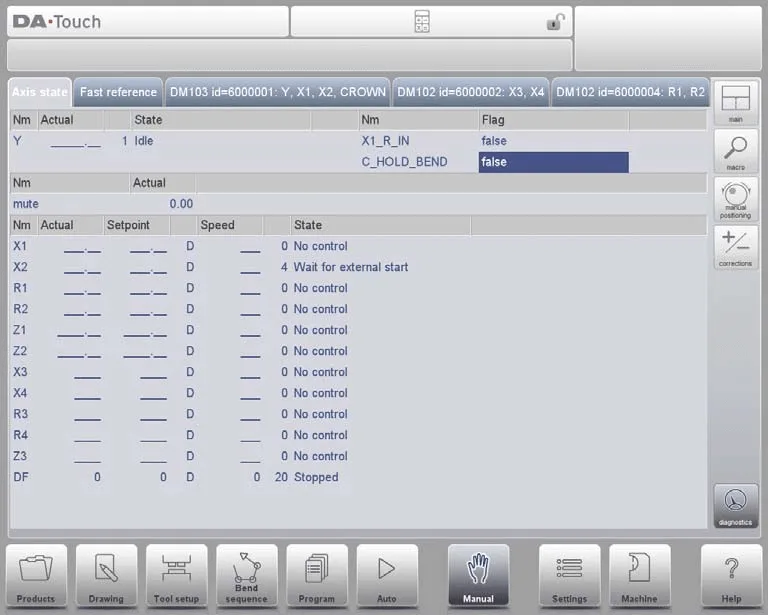Viewport: 768px width, 615px height.
Task: Click the DF speed value 0
Action: click(x=257, y=477)
